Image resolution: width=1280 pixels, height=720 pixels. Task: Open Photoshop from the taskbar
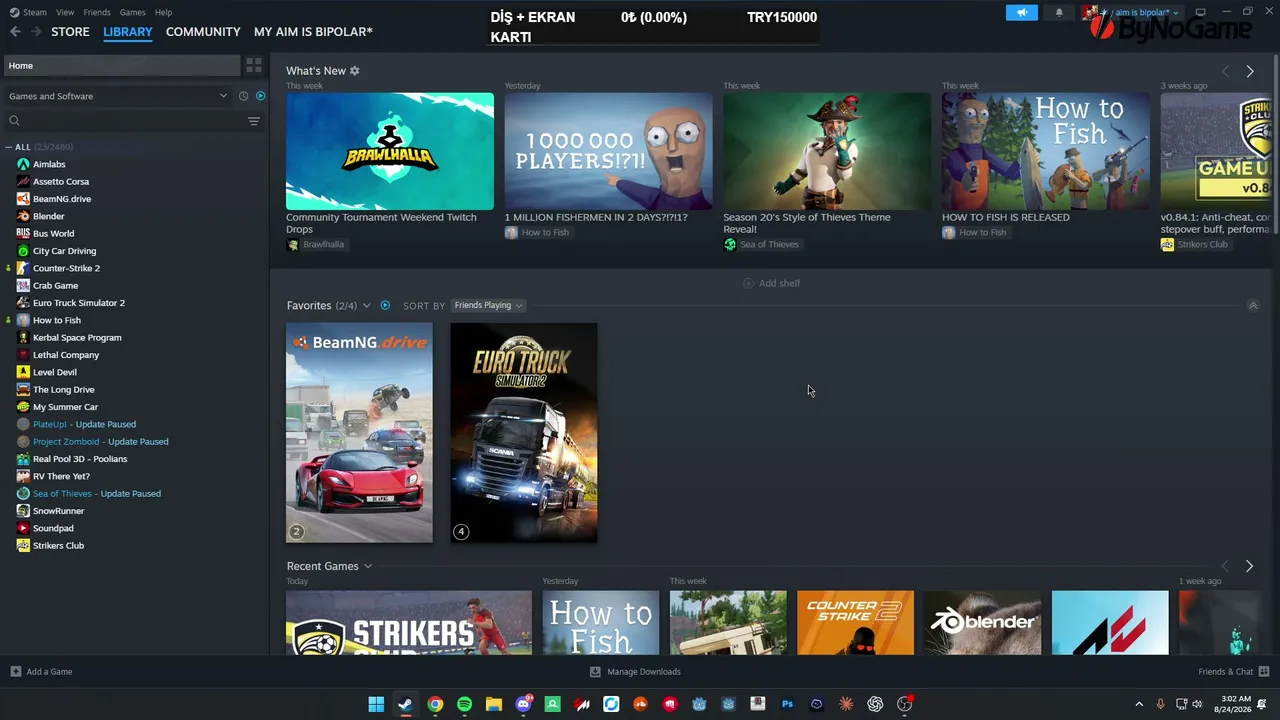787,704
